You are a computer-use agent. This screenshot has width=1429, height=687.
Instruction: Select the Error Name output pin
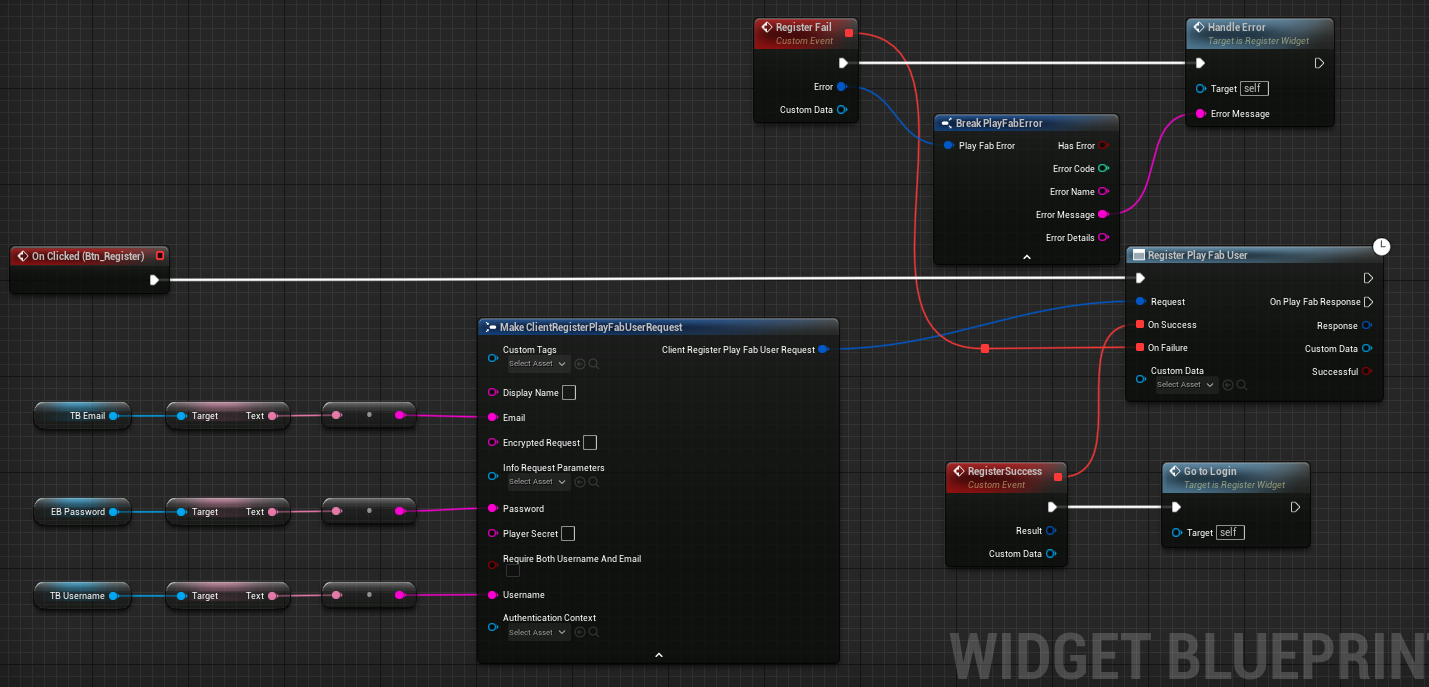[1103, 192]
